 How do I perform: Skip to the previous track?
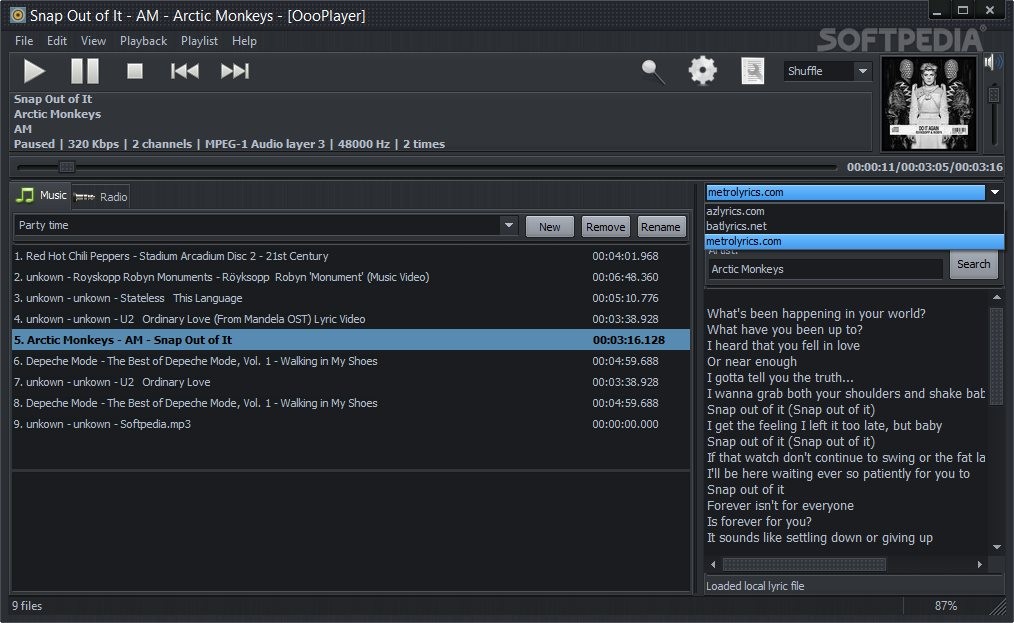[x=185, y=71]
